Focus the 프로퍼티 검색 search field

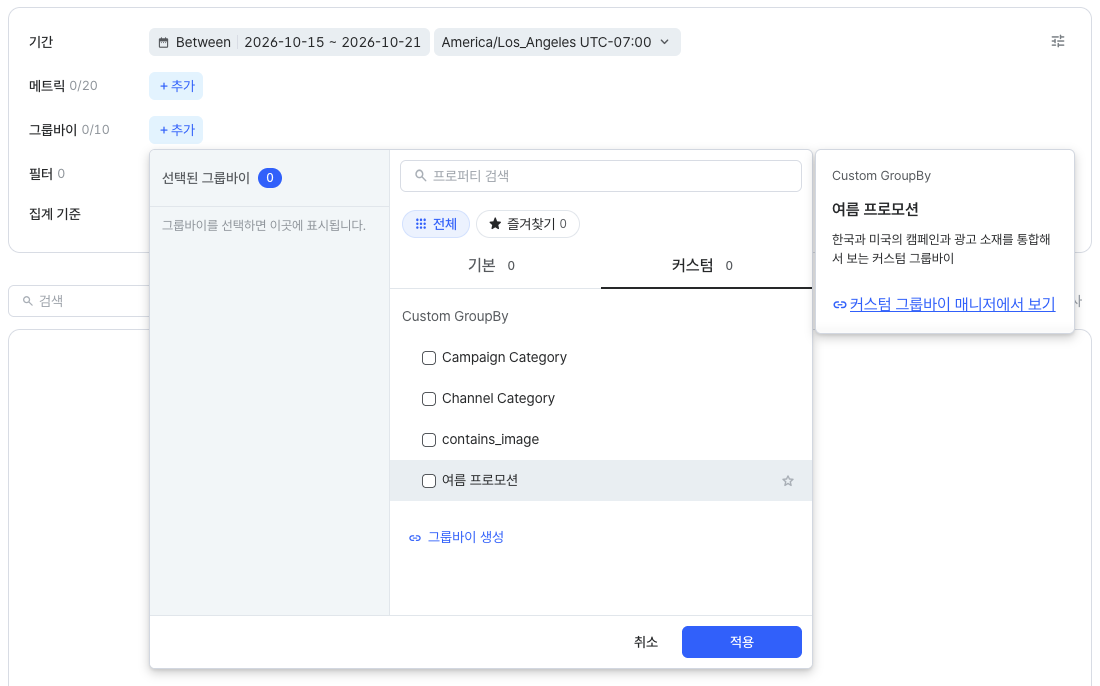pyautogui.click(x=601, y=176)
